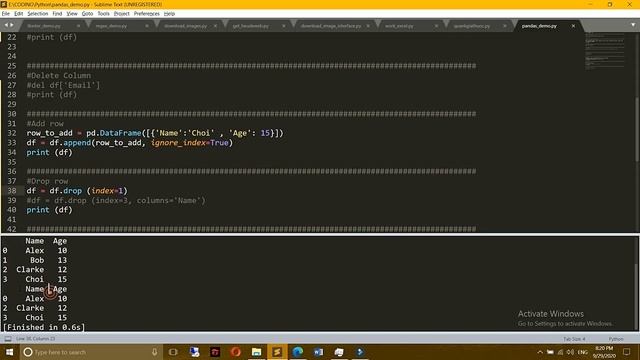Viewport: 640px width, 360px height.
Task: Click the microphone icon in search box
Action: tap(155, 352)
